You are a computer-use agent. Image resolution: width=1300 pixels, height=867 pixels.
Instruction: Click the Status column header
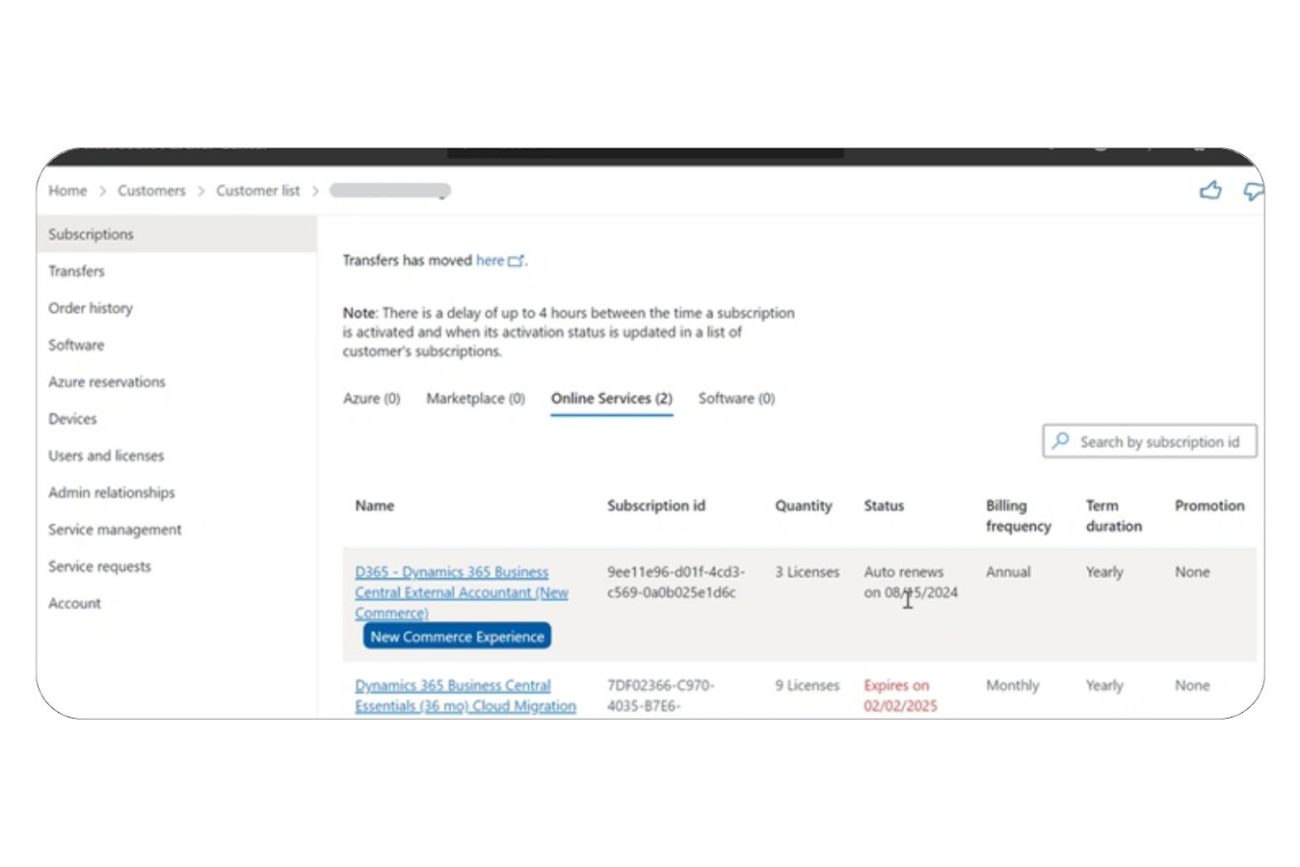click(884, 506)
